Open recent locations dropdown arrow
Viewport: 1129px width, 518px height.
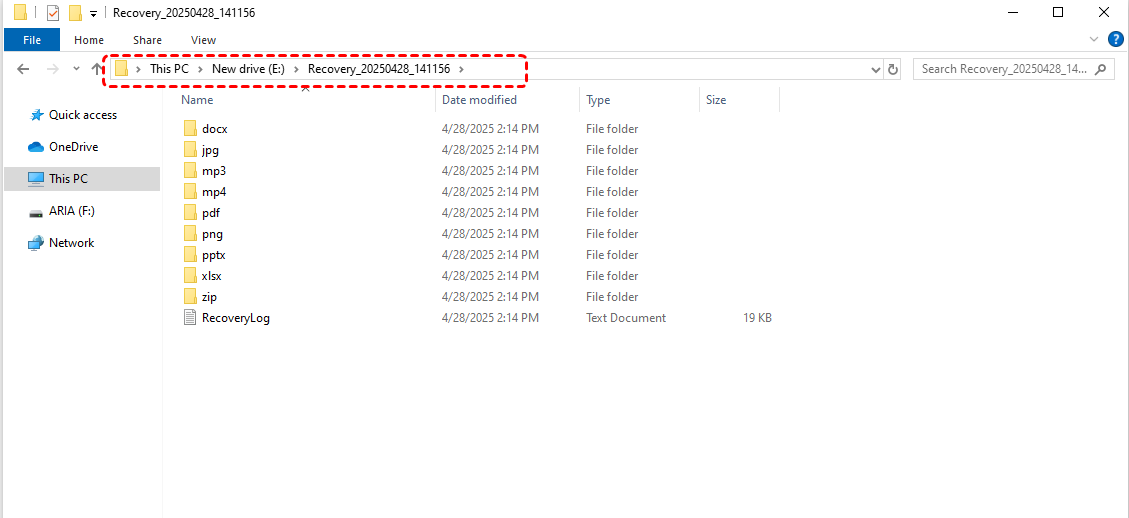(77, 69)
